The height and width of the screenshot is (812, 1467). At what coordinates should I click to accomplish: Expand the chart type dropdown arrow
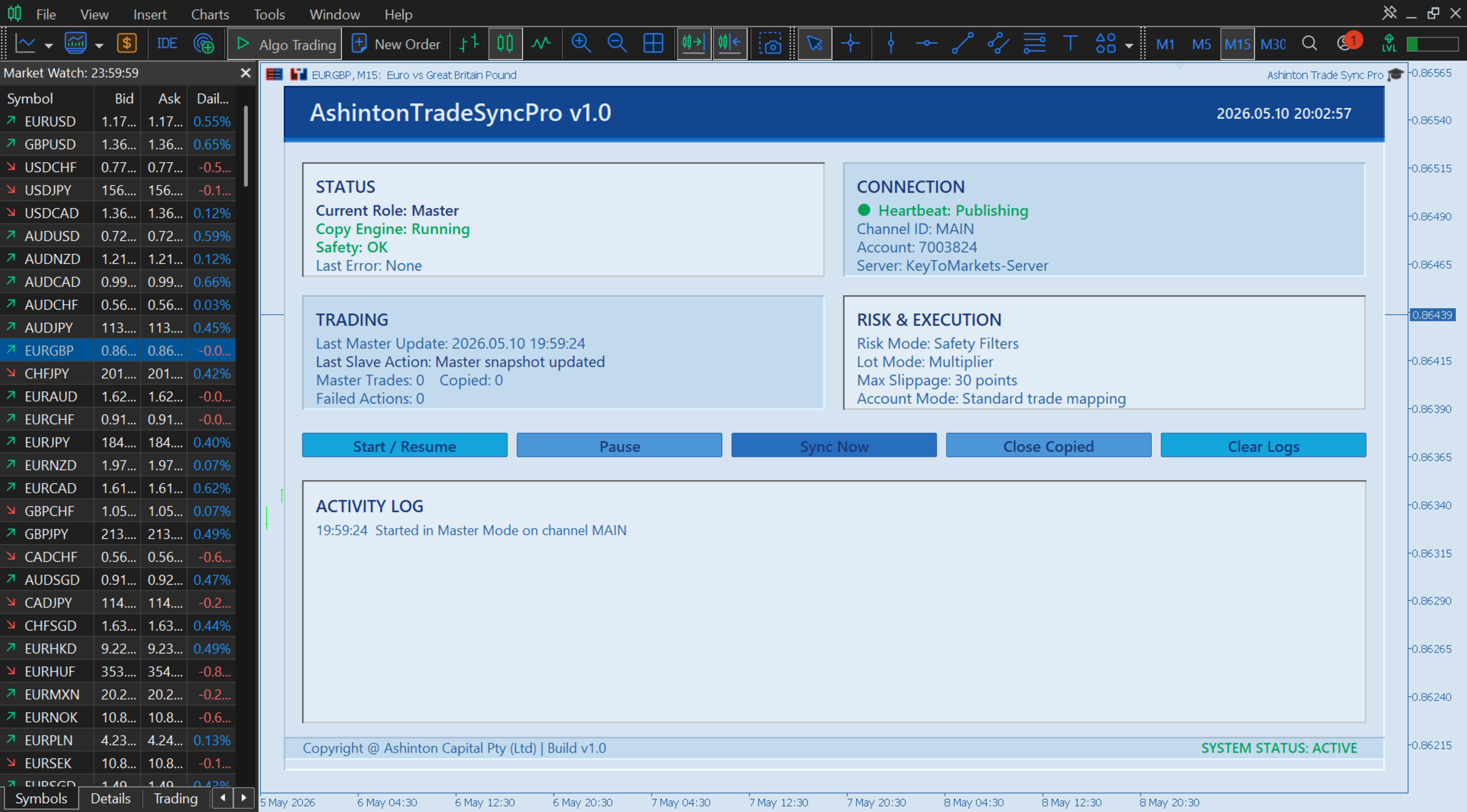pos(49,45)
